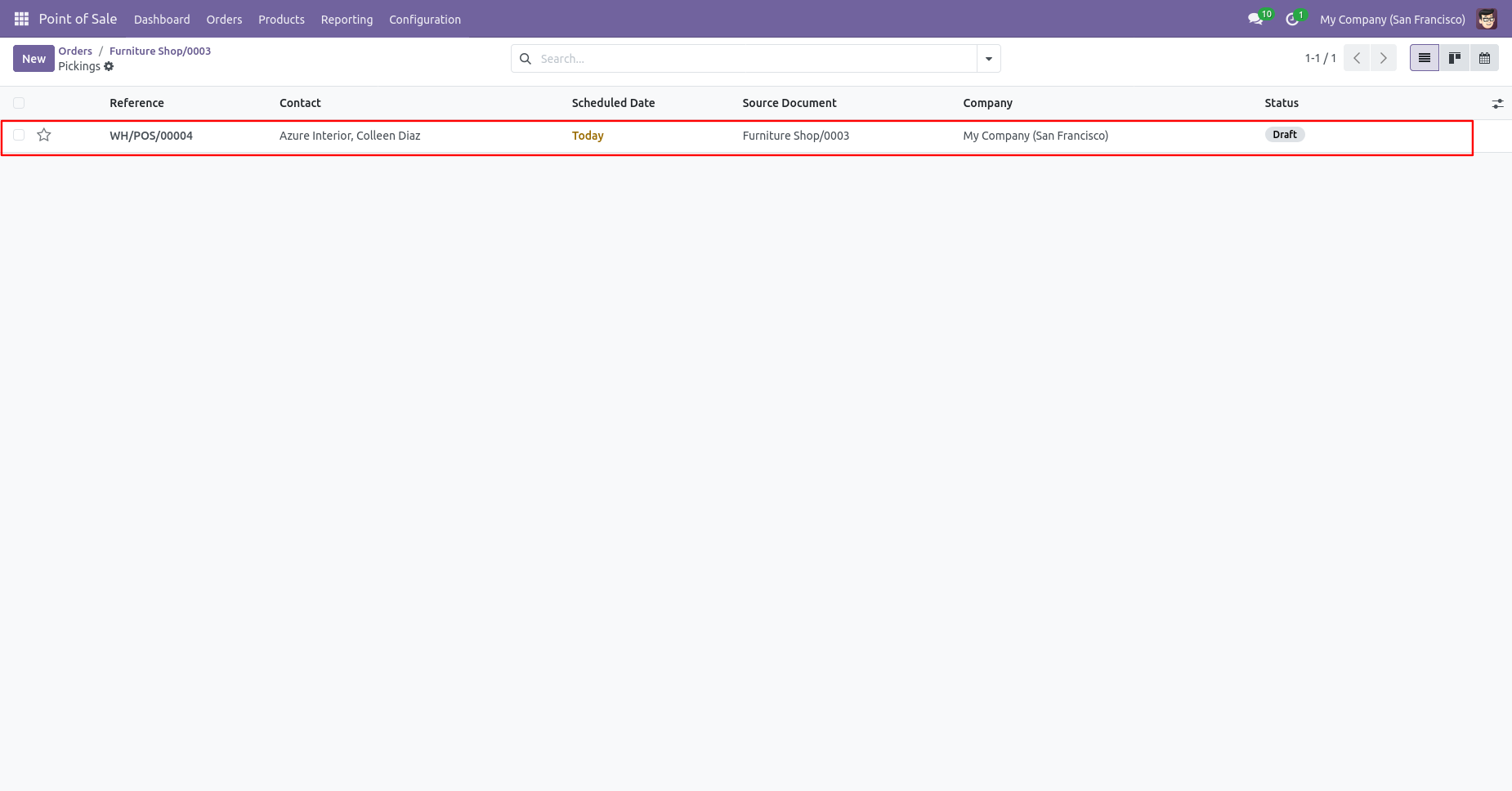Go to next page arrow
Image resolution: width=1512 pixels, height=791 pixels.
(x=1384, y=58)
